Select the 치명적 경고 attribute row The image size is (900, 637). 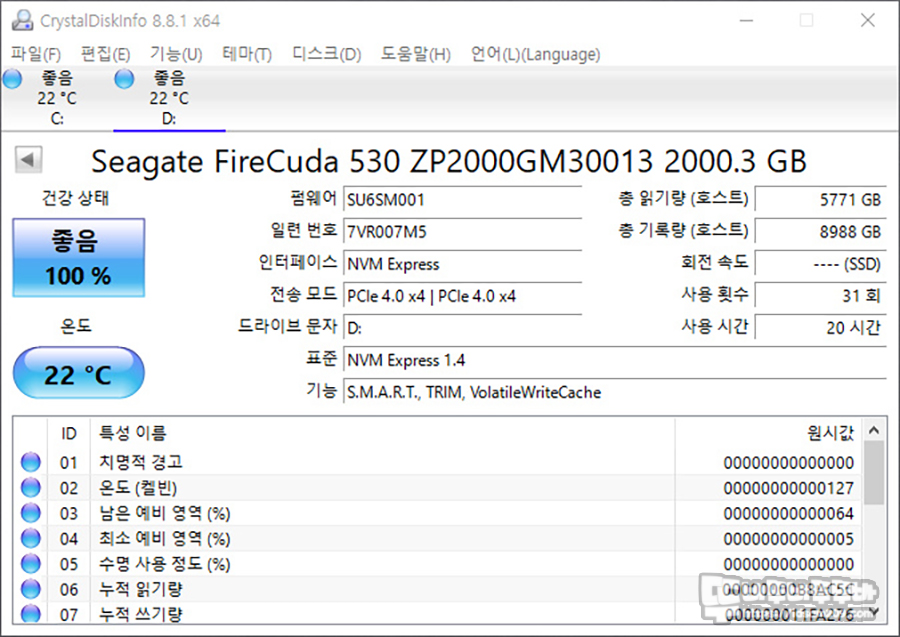pos(439,462)
